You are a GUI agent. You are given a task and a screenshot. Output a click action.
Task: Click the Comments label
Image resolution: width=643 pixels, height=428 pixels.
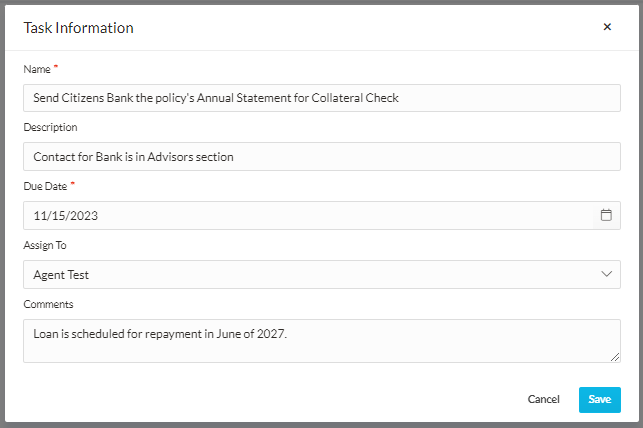[x=48, y=304]
